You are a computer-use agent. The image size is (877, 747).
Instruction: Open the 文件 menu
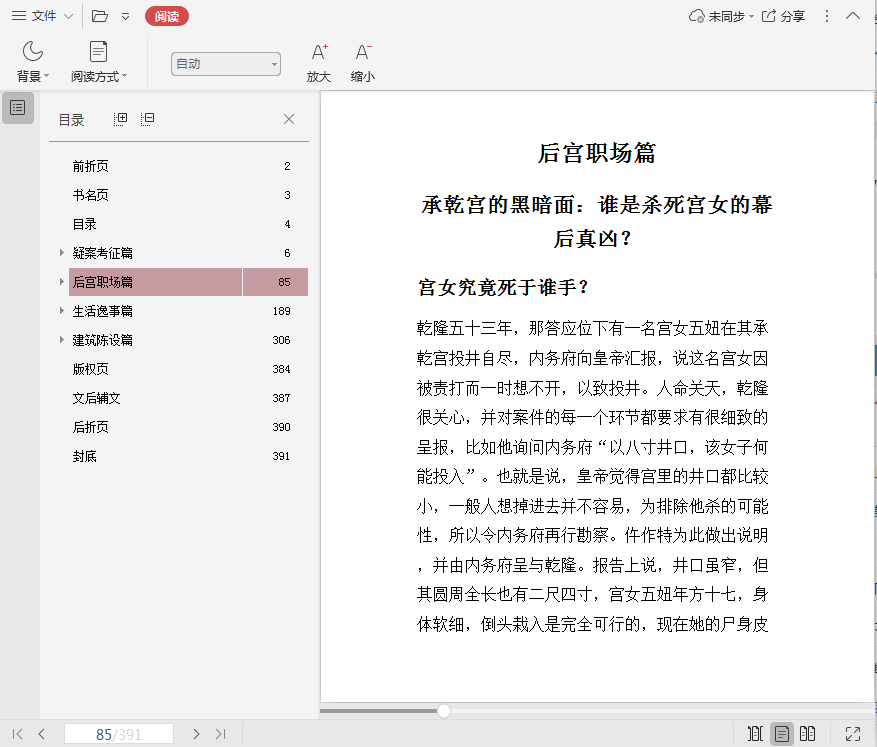point(42,16)
